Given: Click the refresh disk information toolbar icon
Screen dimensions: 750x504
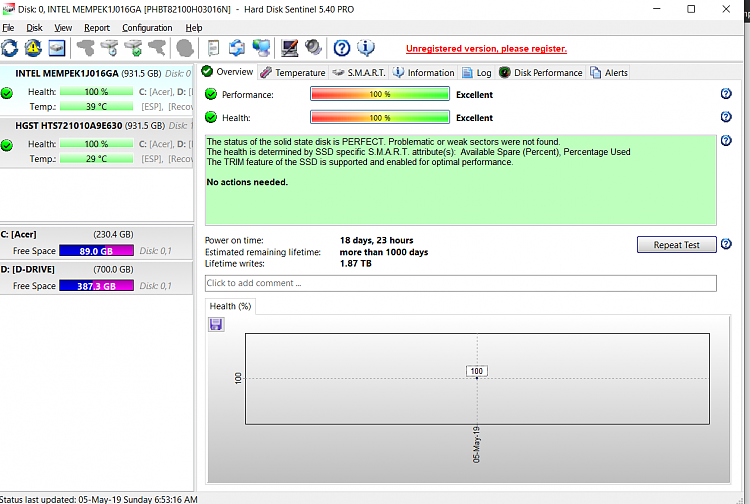Looking at the screenshot, I should (x=10, y=47).
